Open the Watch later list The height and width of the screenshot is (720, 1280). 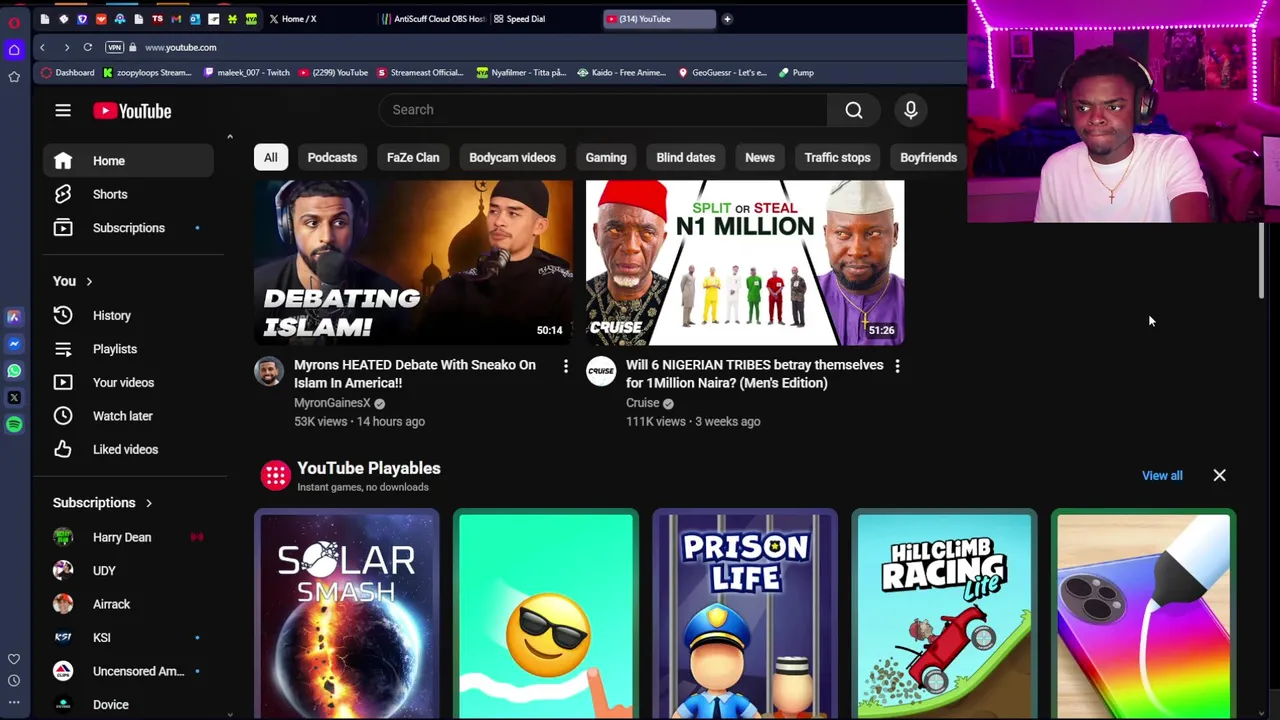pyautogui.click(x=128, y=416)
